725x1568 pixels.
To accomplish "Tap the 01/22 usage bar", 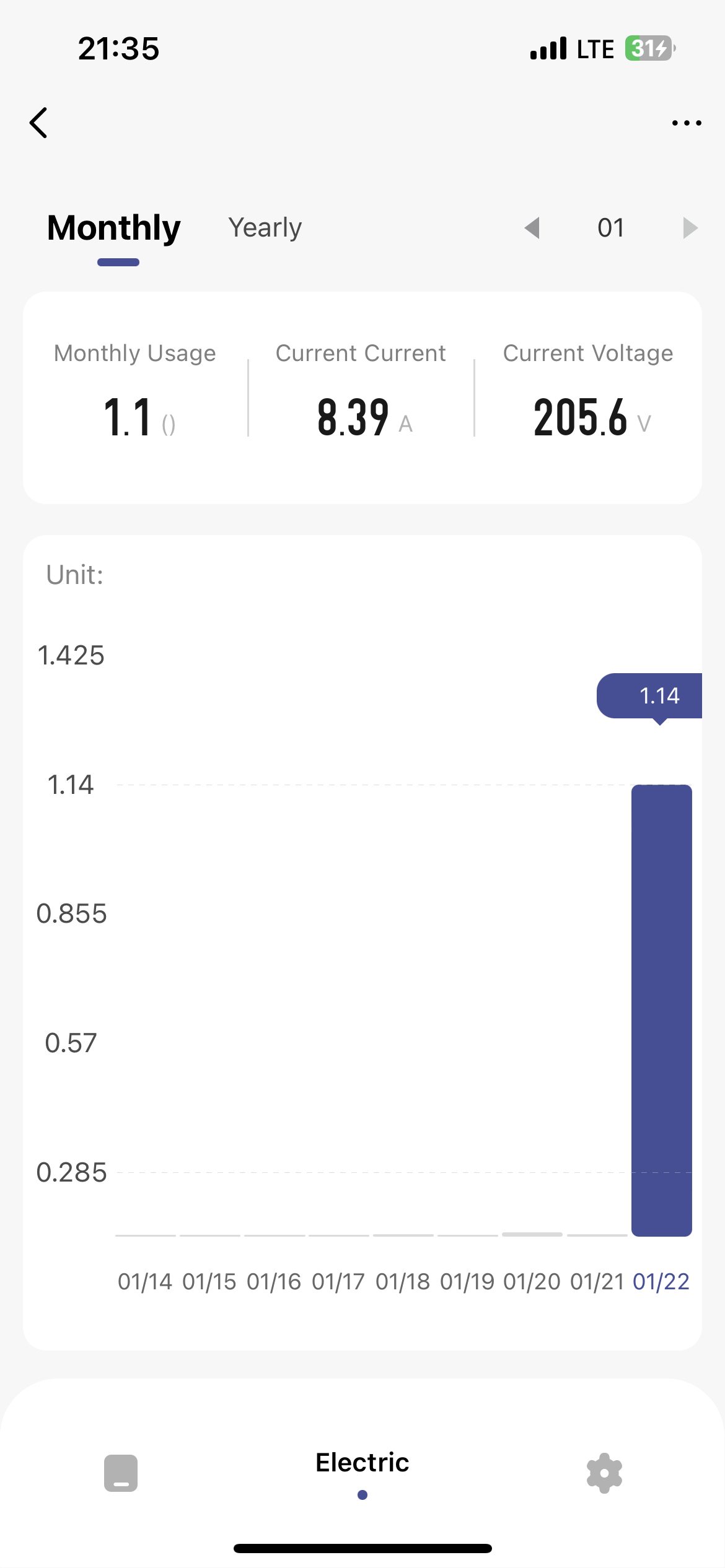I will point(661,1009).
